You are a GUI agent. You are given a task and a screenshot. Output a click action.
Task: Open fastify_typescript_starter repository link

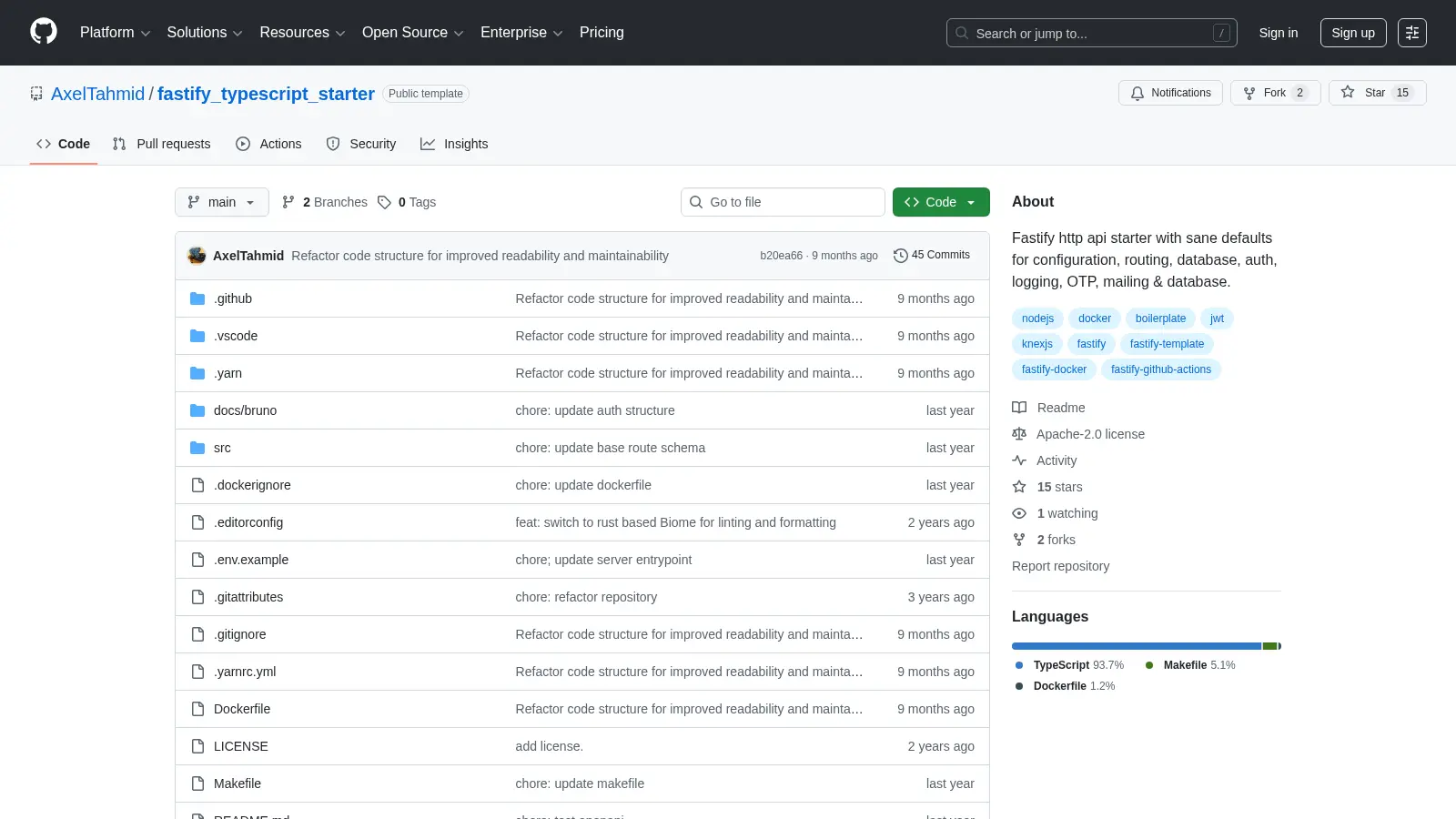(266, 94)
